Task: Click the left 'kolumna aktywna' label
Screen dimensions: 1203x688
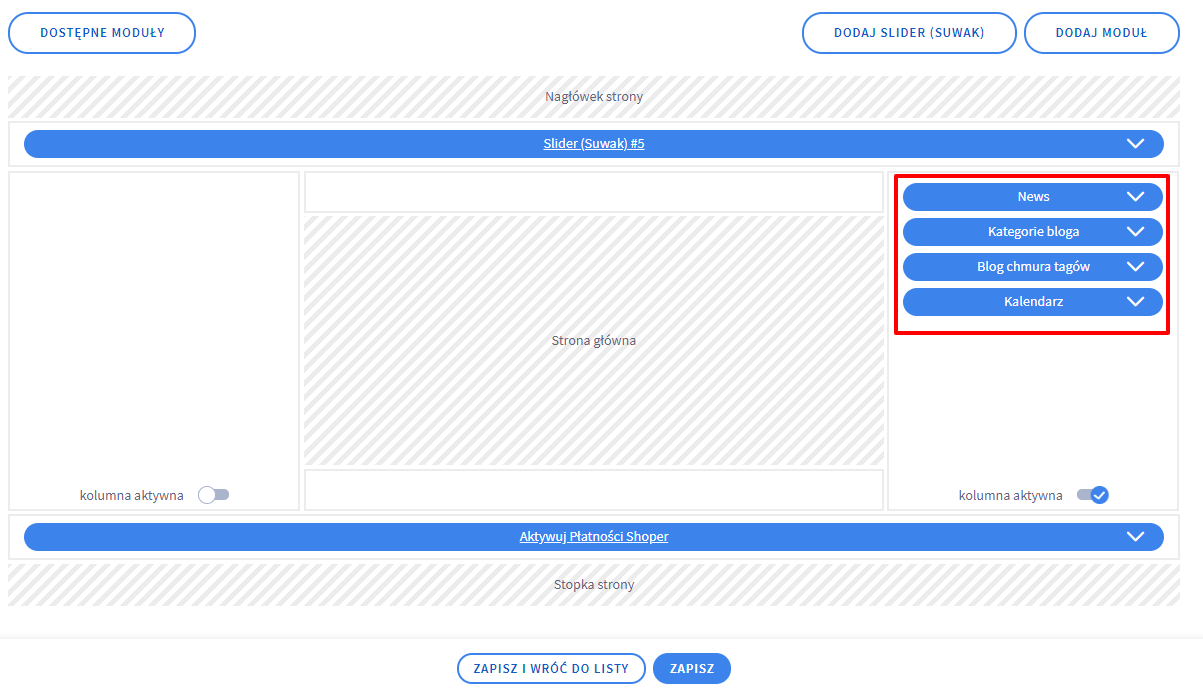Action: [132, 496]
